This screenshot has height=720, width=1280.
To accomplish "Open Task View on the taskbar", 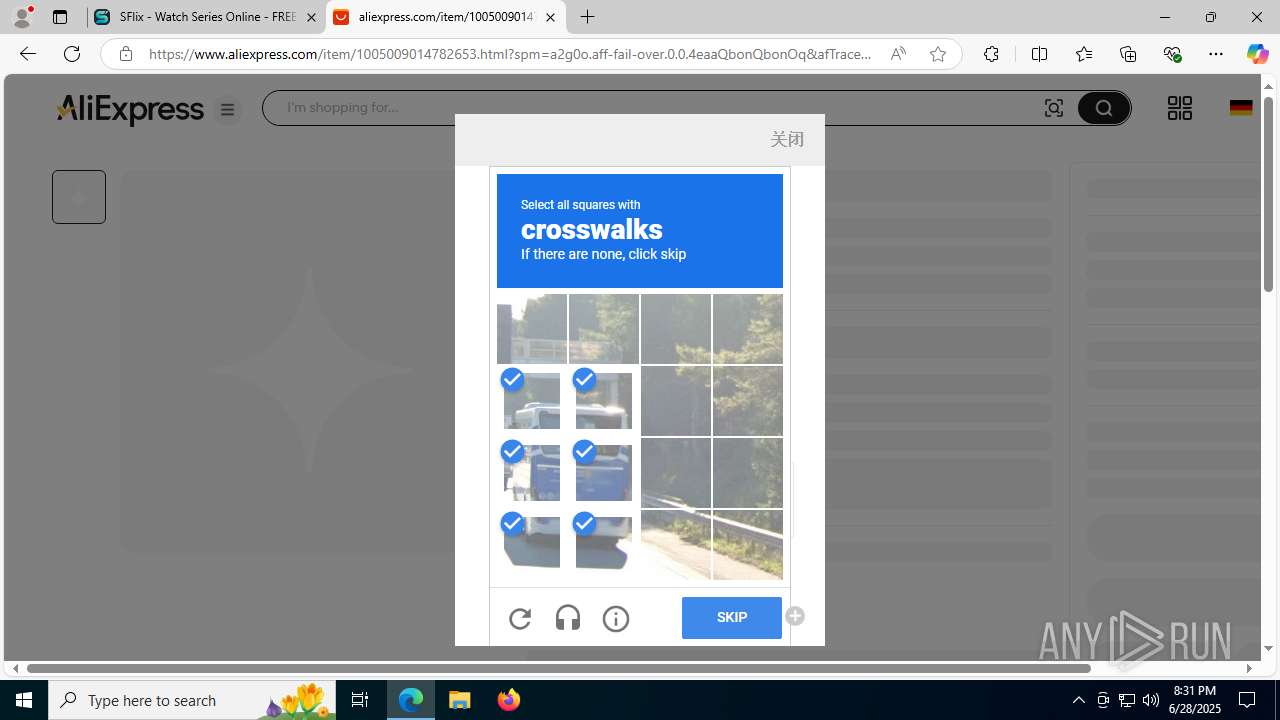I will [360, 700].
